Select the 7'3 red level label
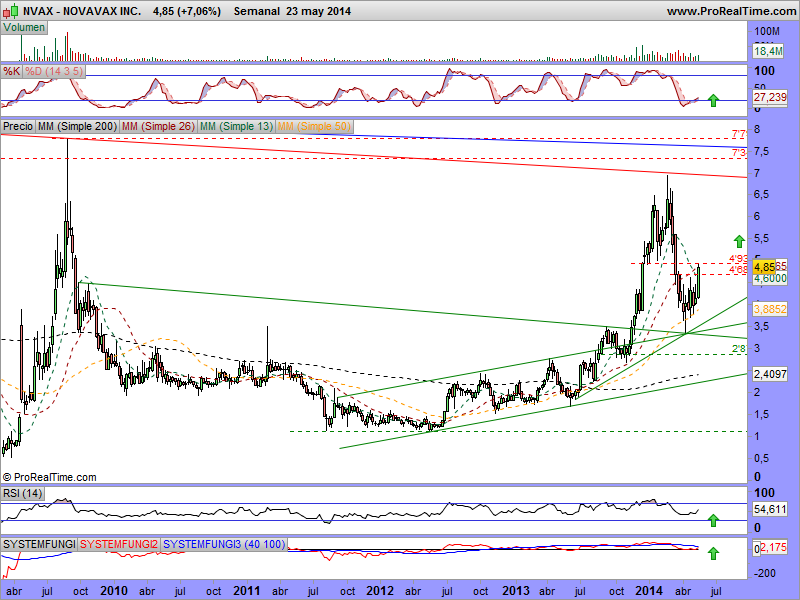The height and width of the screenshot is (600, 800). click(739, 153)
